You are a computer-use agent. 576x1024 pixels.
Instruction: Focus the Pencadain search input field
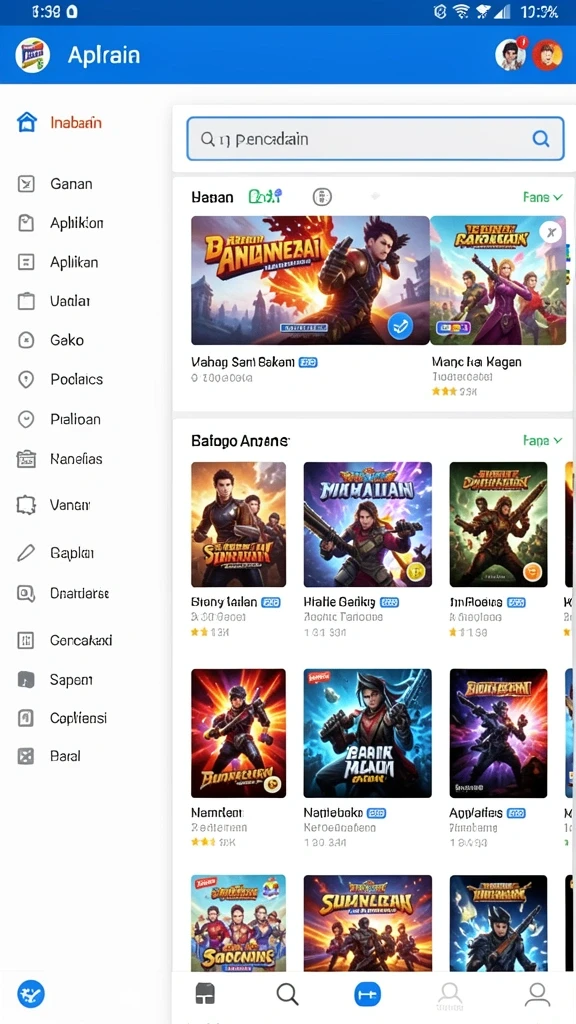(375, 138)
